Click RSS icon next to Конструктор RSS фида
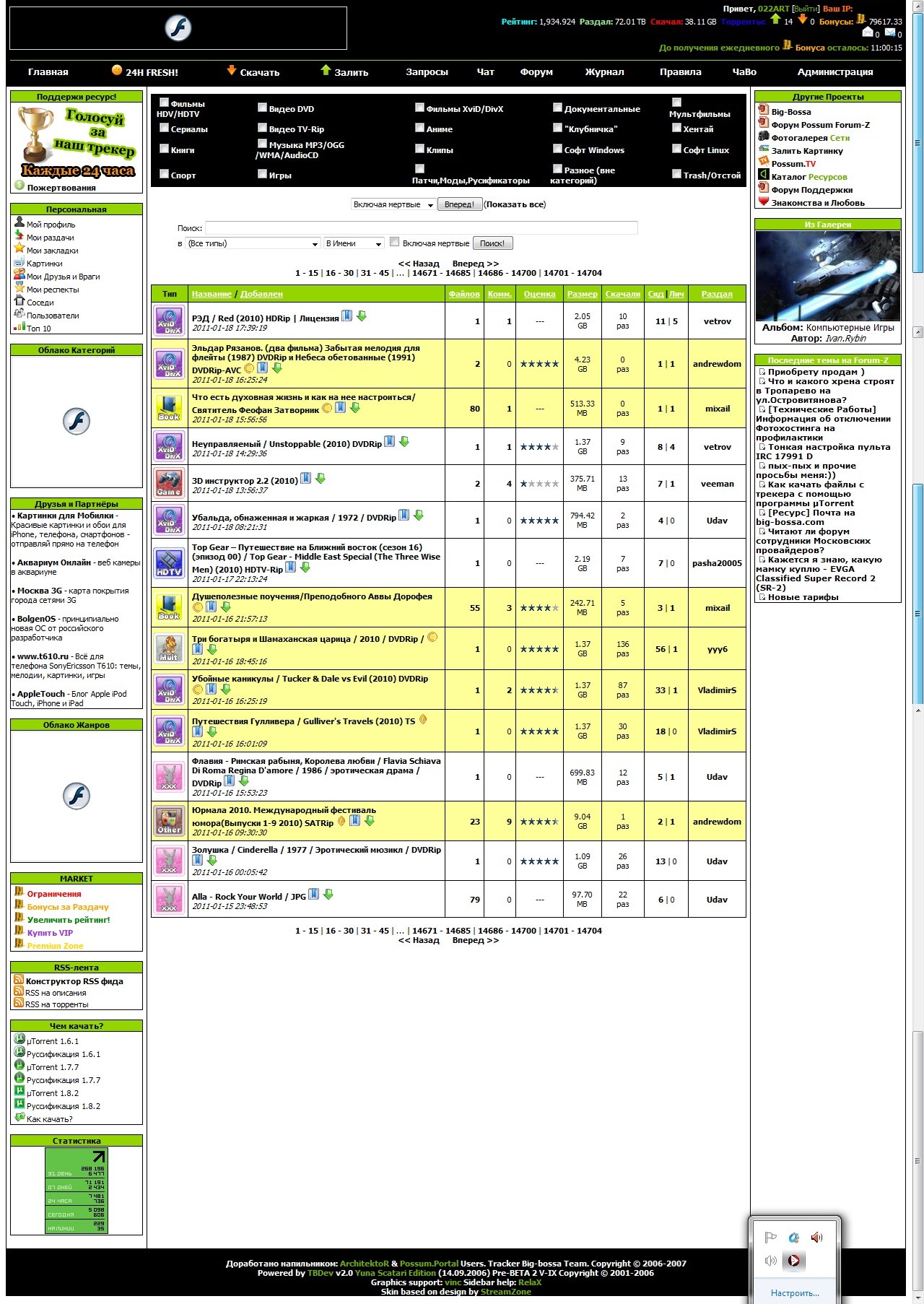Viewport: 924px width, 1304px height. (19, 980)
